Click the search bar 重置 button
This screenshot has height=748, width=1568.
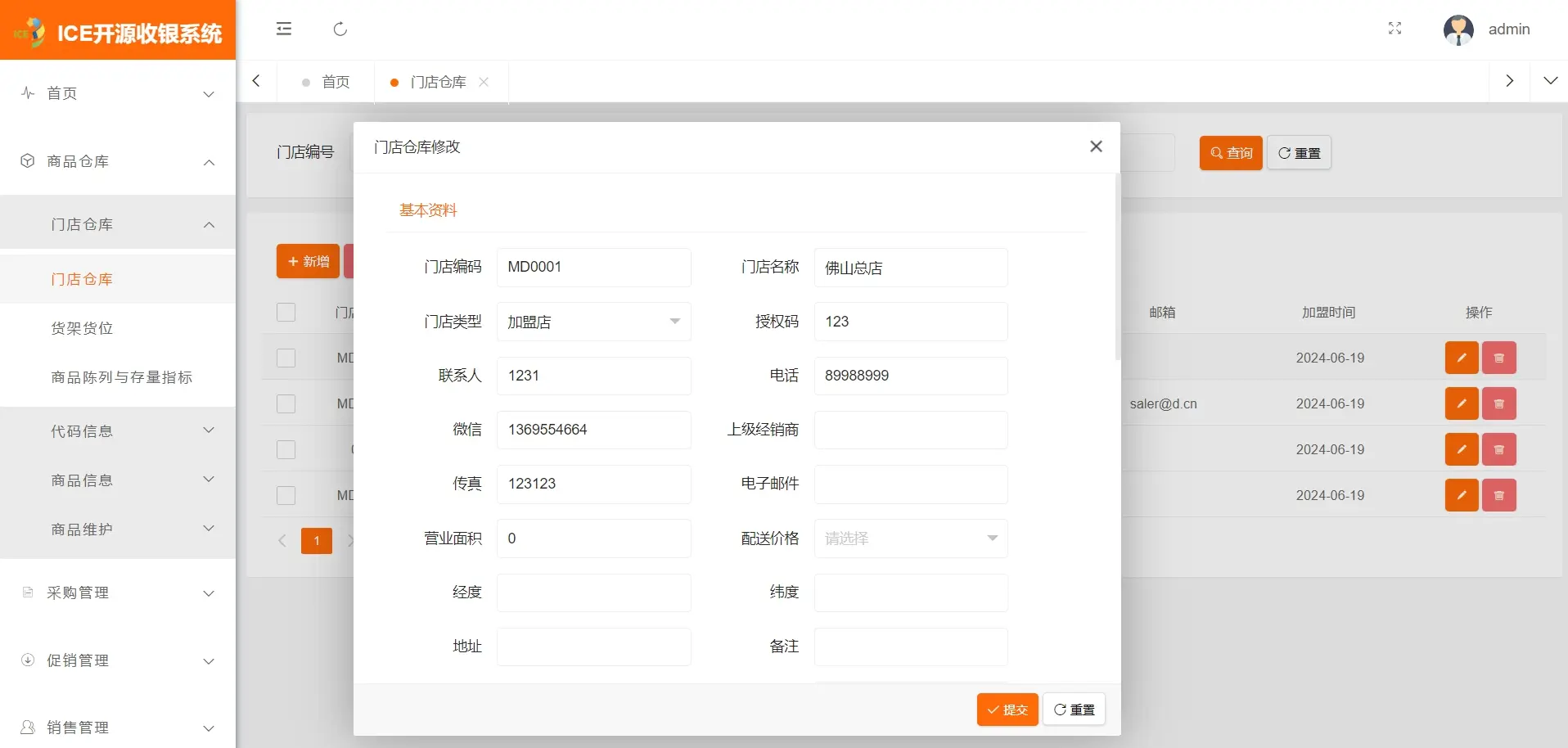[1299, 153]
